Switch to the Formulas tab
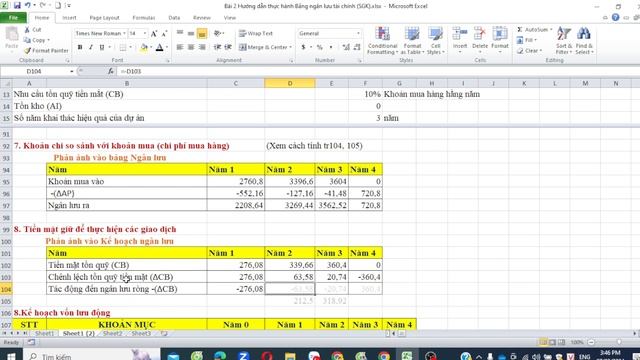 pyautogui.click(x=144, y=18)
